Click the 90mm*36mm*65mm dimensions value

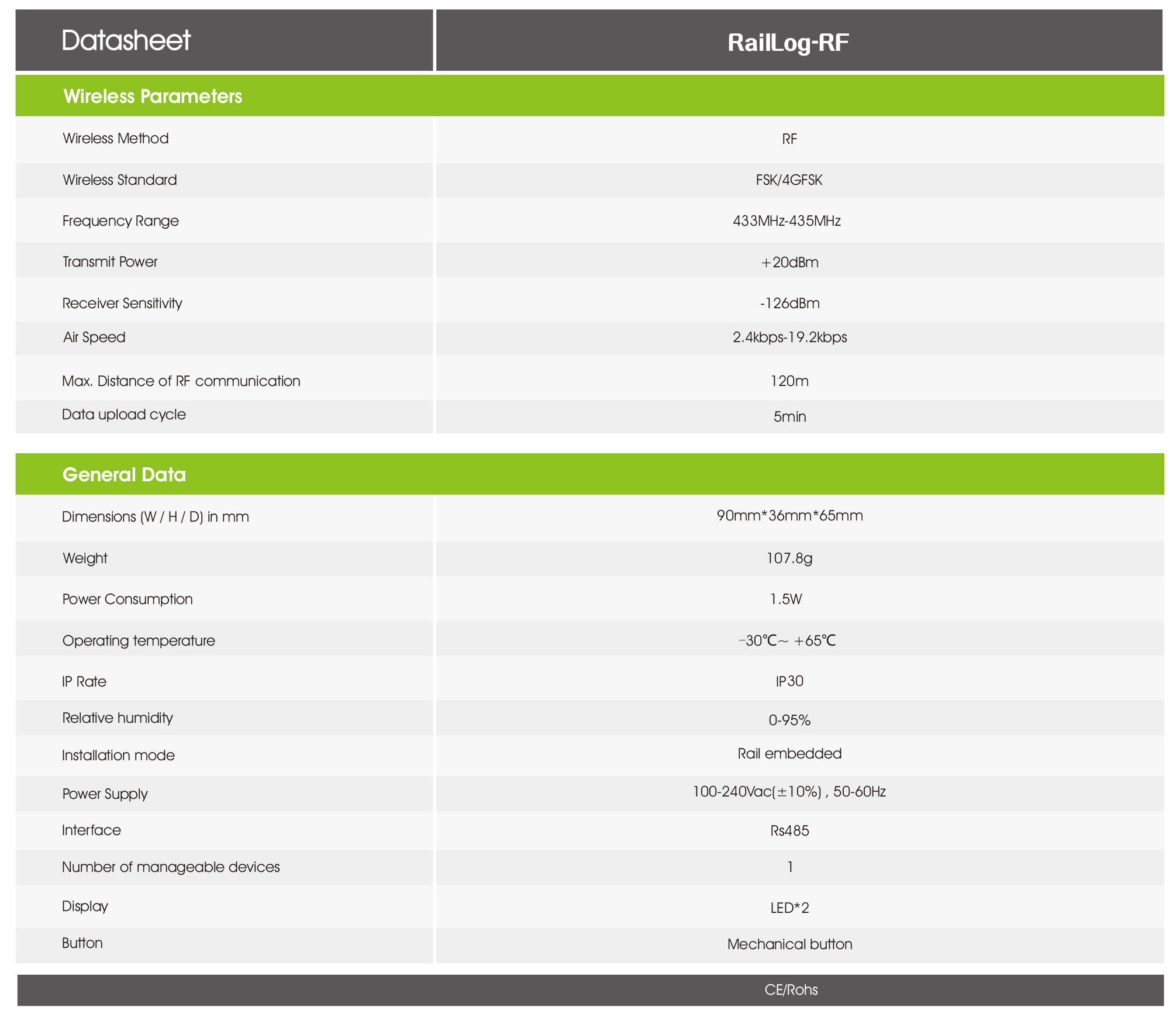pyautogui.click(x=789, y=516)
